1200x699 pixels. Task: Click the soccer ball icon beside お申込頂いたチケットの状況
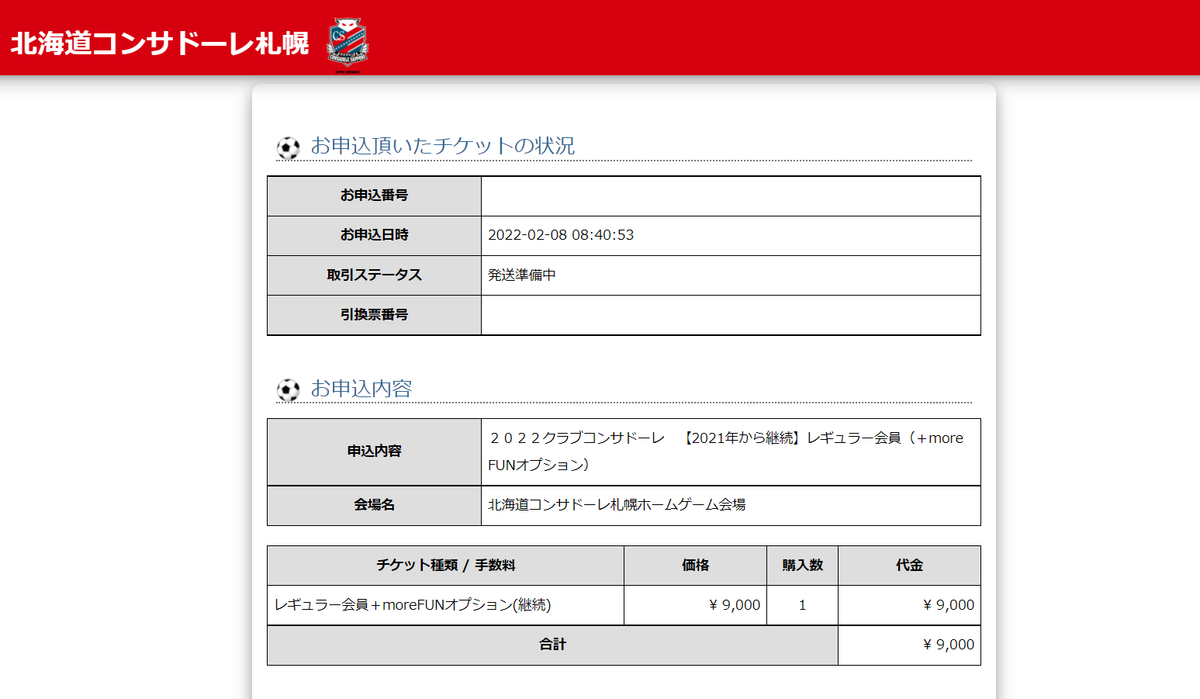(288, 148)
